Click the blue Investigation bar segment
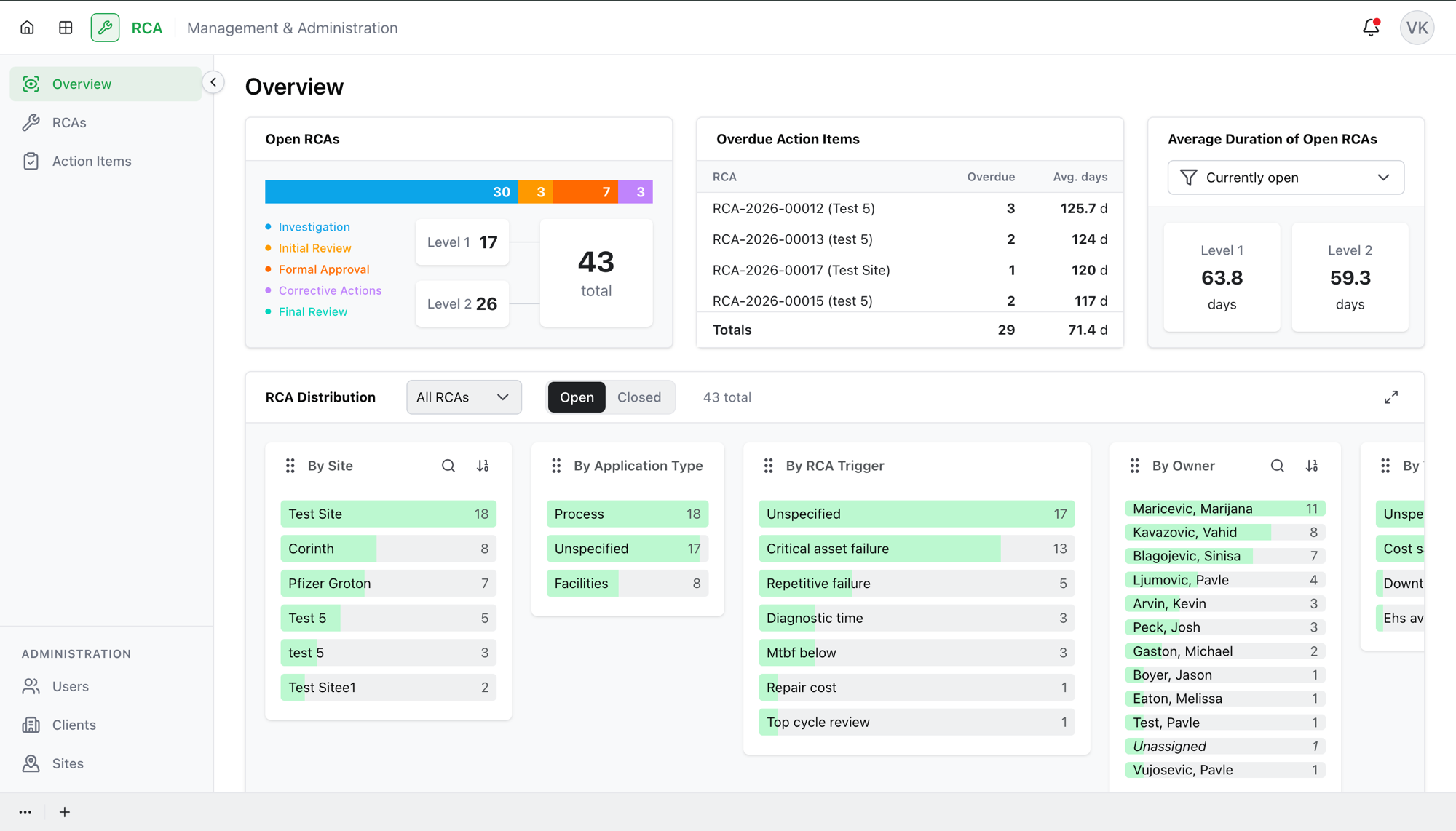 click(x=391, y=192)
